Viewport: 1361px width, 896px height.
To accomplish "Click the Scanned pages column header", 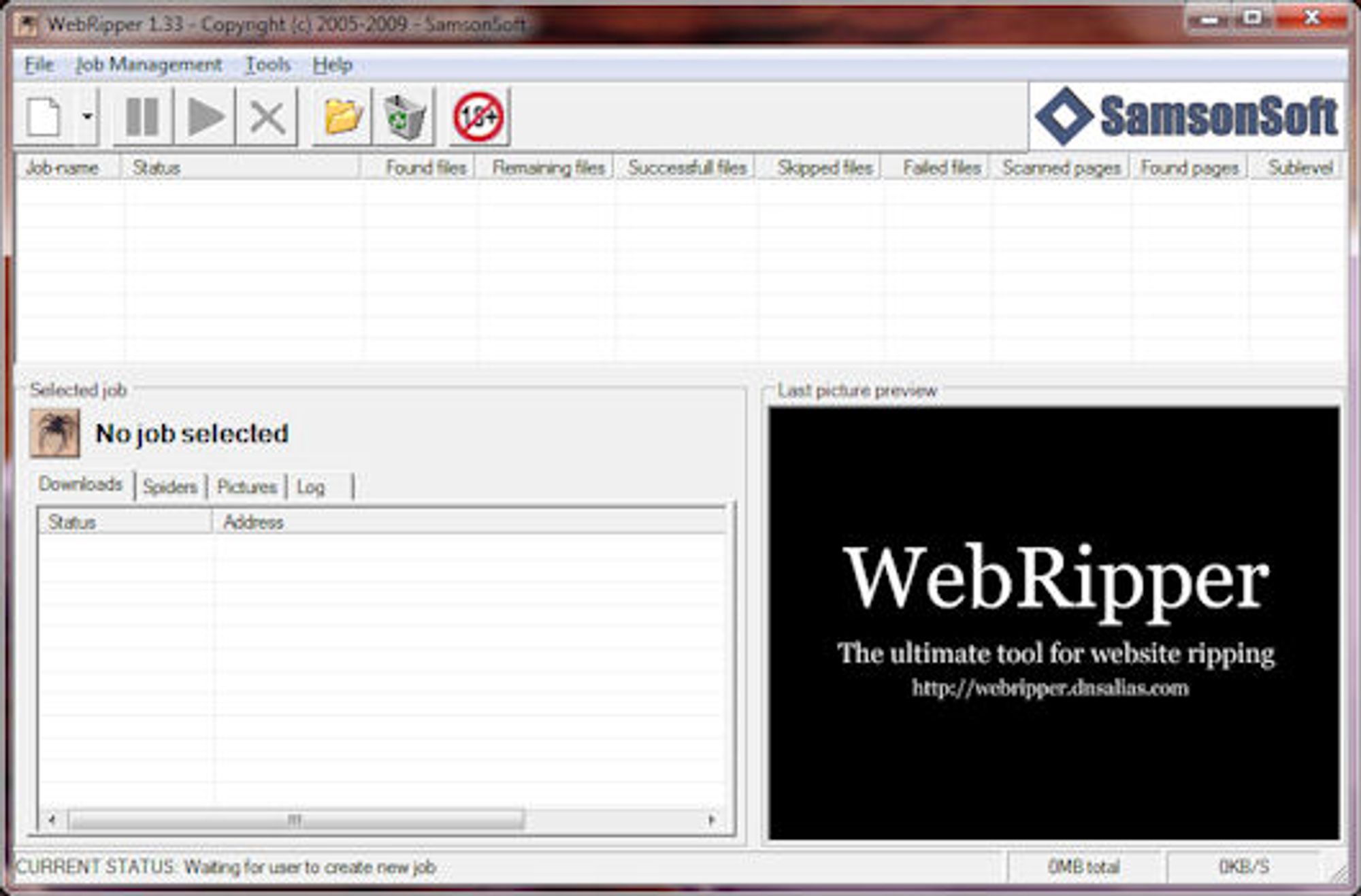I will (x=1061, y=167).
